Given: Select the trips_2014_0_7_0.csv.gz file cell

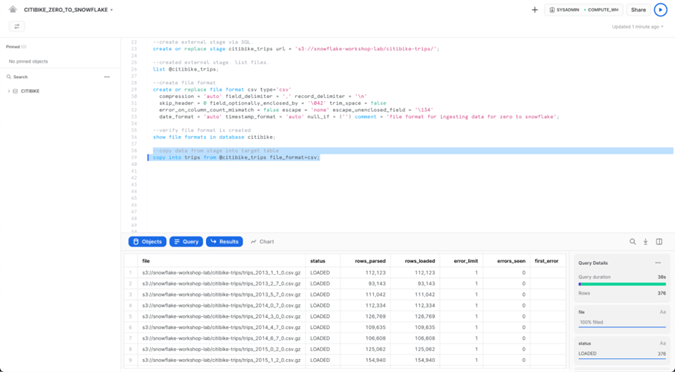Looking at the screenshot, I should tap(221, 306).
